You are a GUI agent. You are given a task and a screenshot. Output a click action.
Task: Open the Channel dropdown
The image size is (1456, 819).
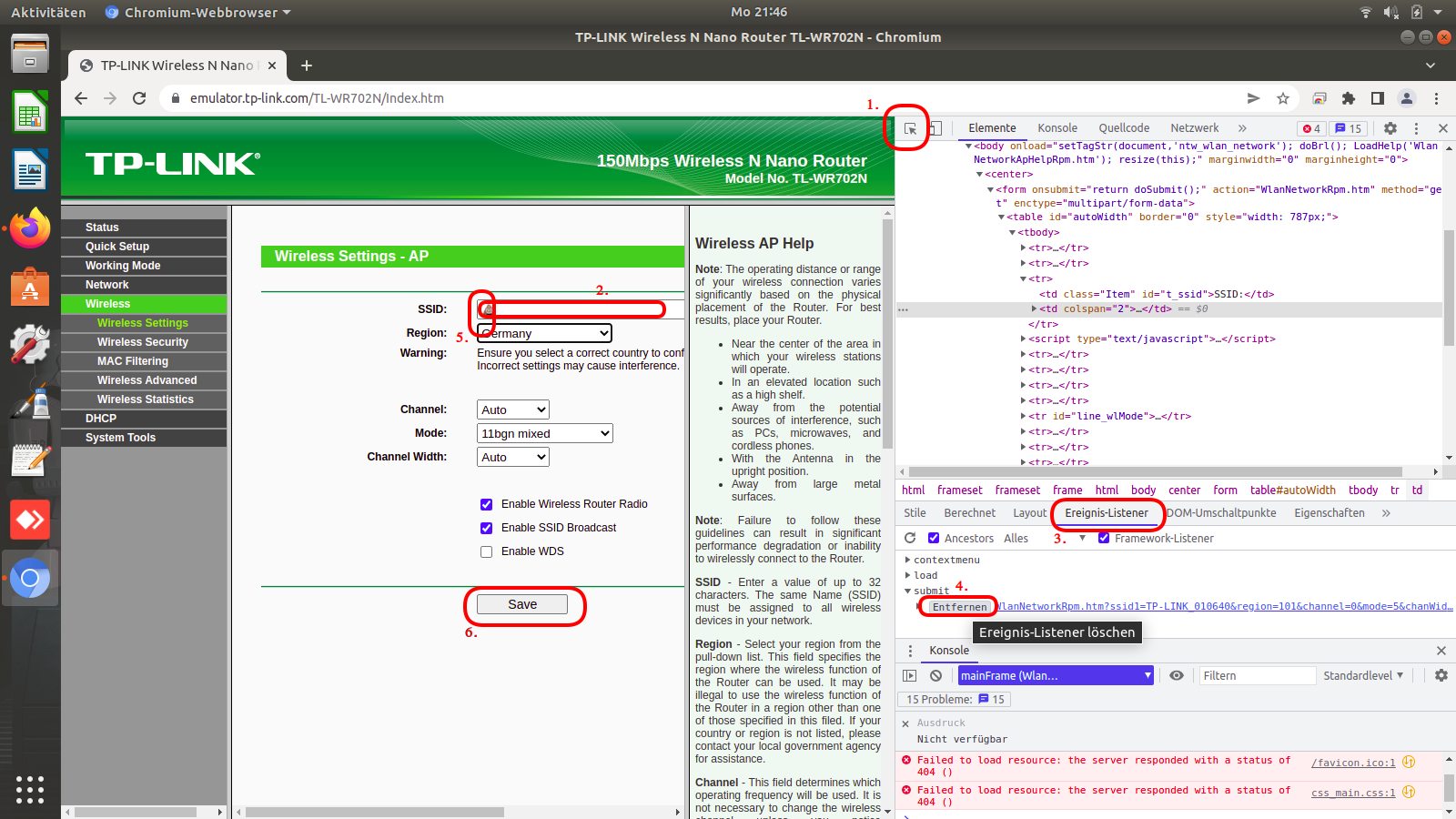(x=513, y=409)
